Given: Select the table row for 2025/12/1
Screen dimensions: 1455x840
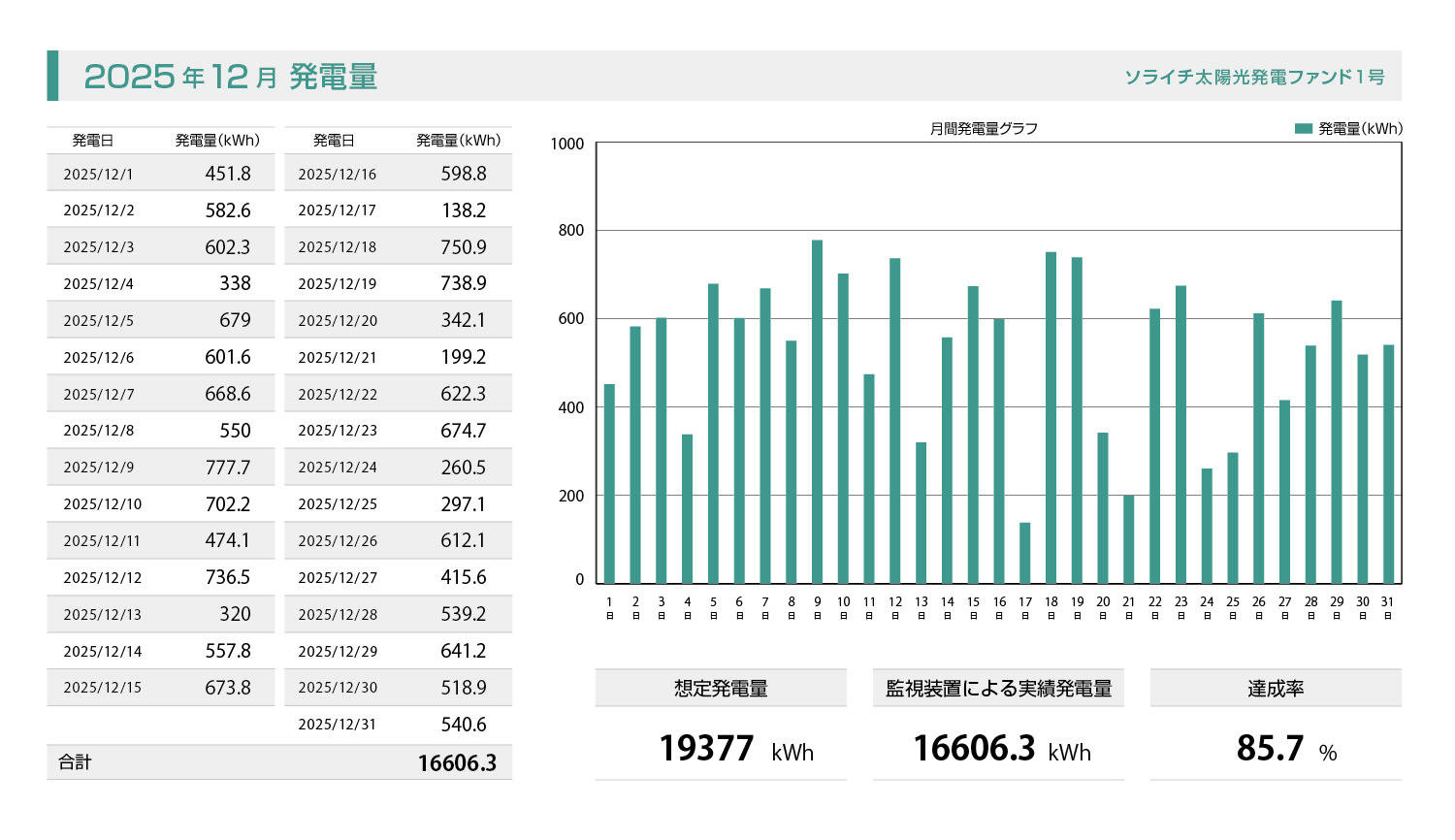Looking at the screenshot, I should tap(160, 175).
